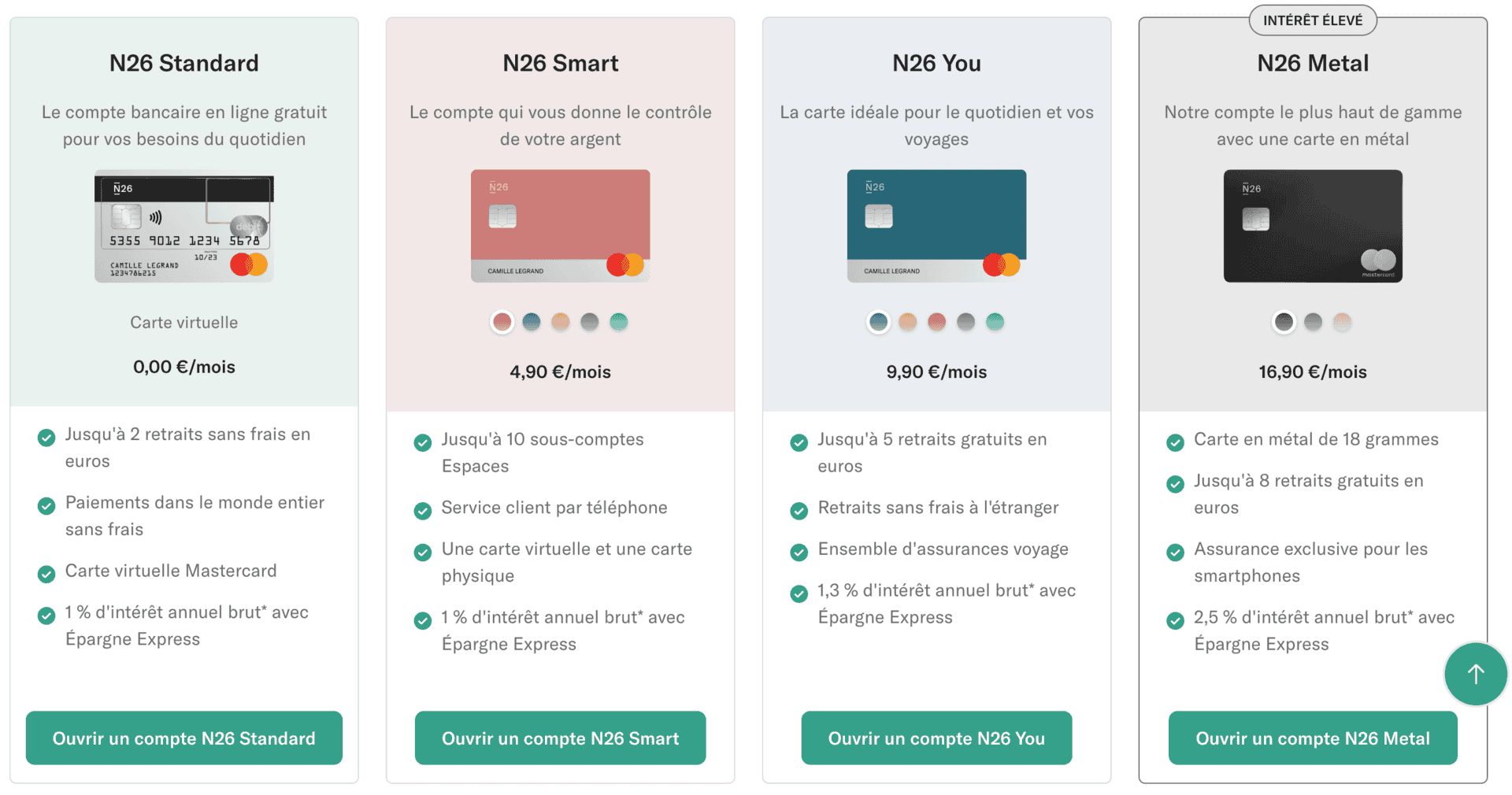
Task: Choose the rose-gold N26 Metal card color
Action: click(1342, 322)
